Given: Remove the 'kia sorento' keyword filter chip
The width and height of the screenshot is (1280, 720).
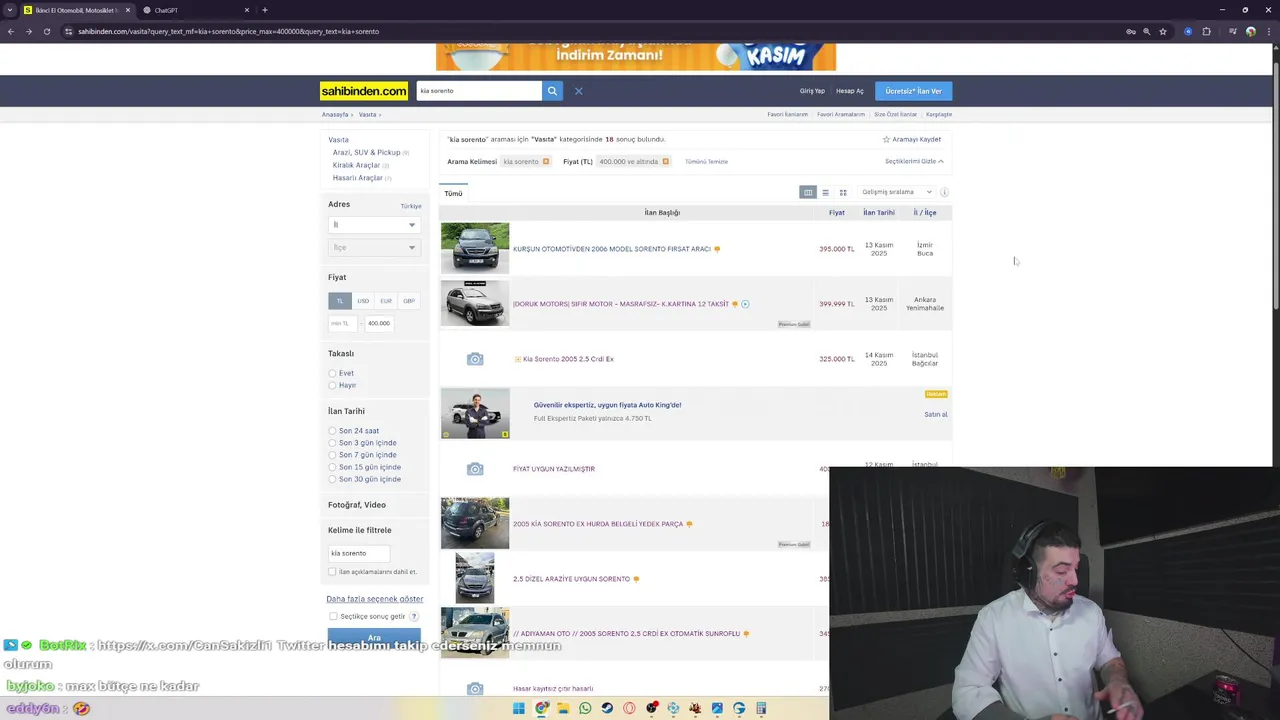Looking at the screenshot, I should (x=546, y=161).
